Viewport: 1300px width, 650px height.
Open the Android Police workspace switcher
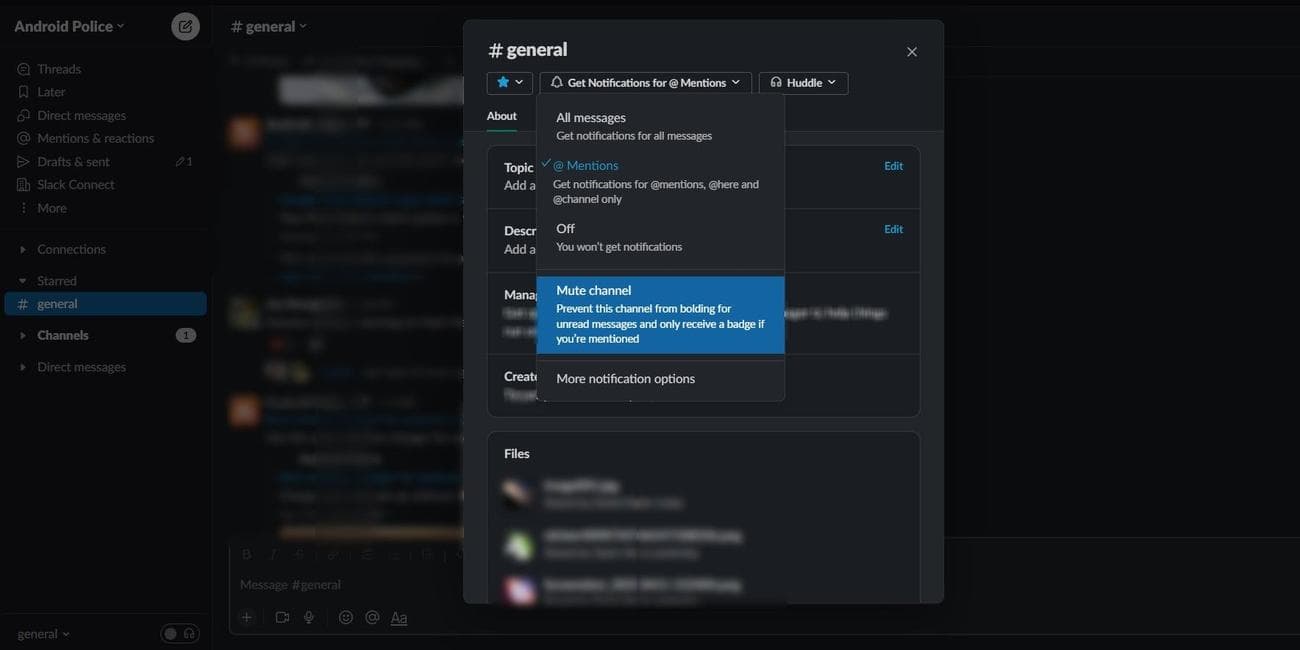(65, 26)
